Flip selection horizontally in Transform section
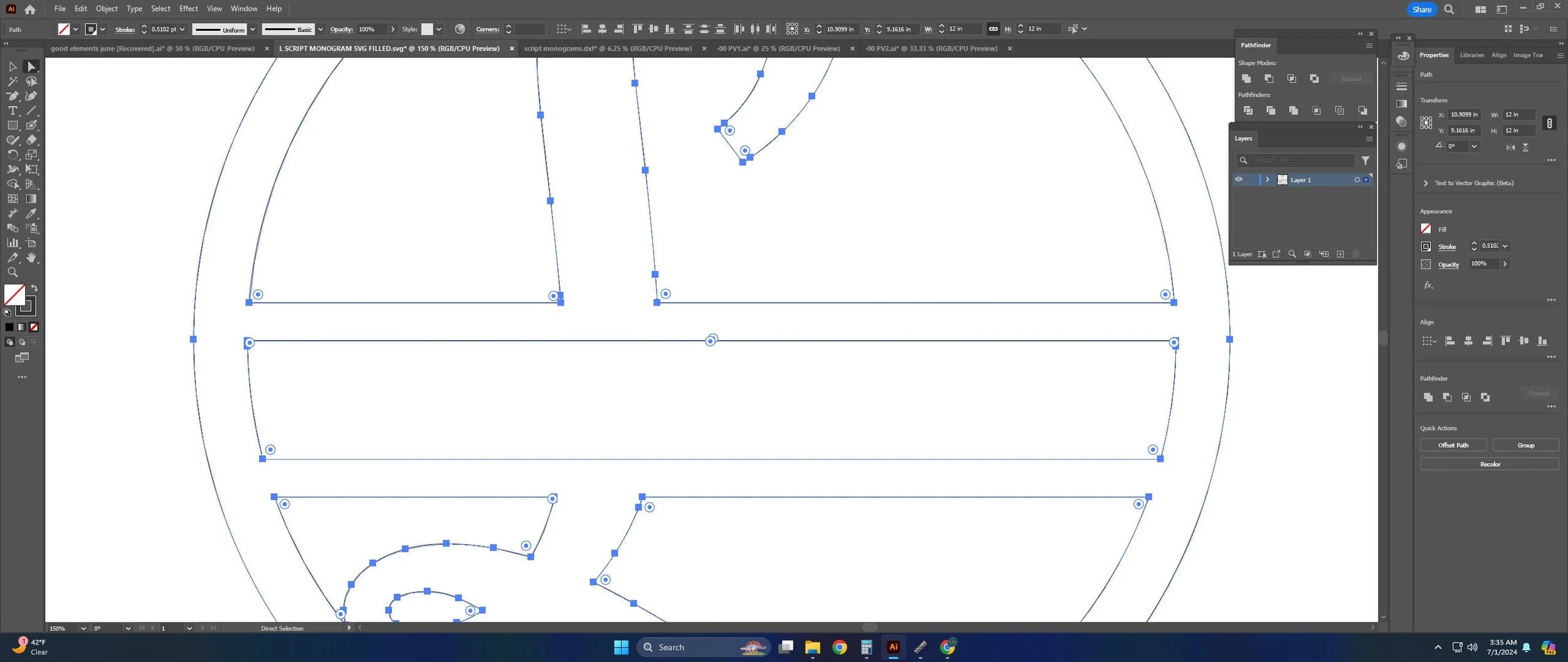Image resolution: width=1568 pixels, height=662 pixels. (1510, 147)
